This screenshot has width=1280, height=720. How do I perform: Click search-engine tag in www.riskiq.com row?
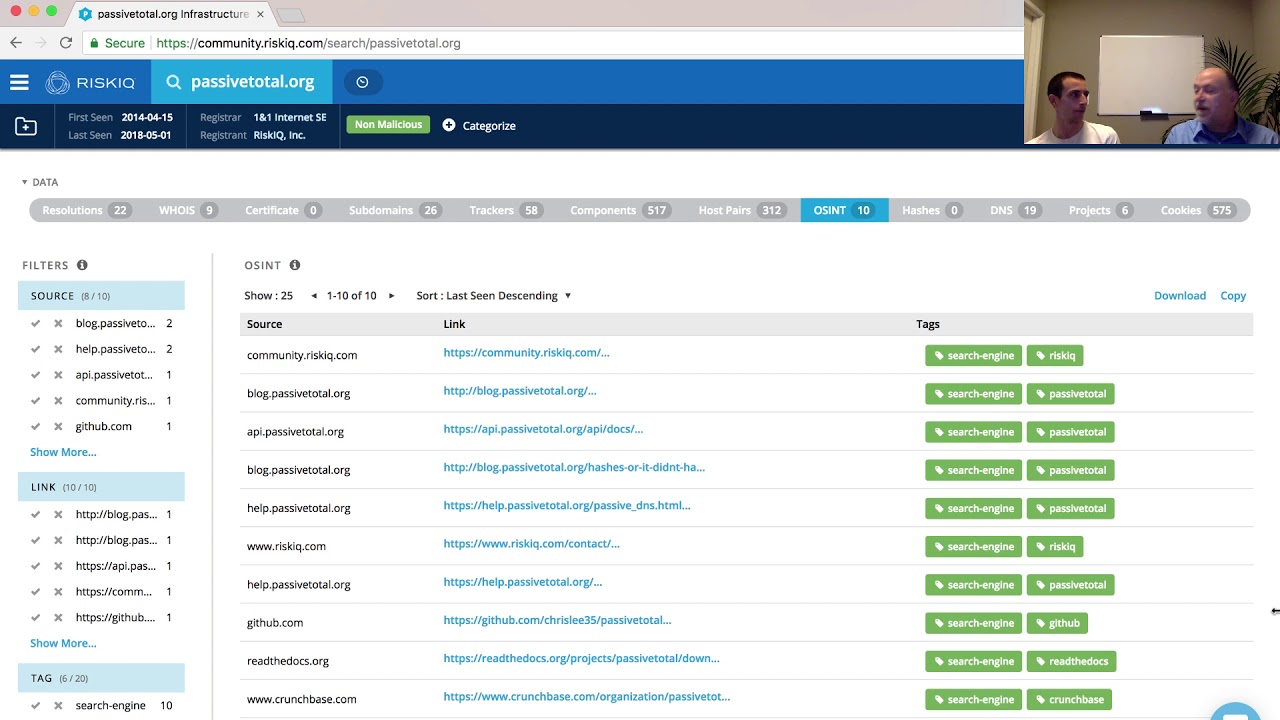tap(973, 546)
